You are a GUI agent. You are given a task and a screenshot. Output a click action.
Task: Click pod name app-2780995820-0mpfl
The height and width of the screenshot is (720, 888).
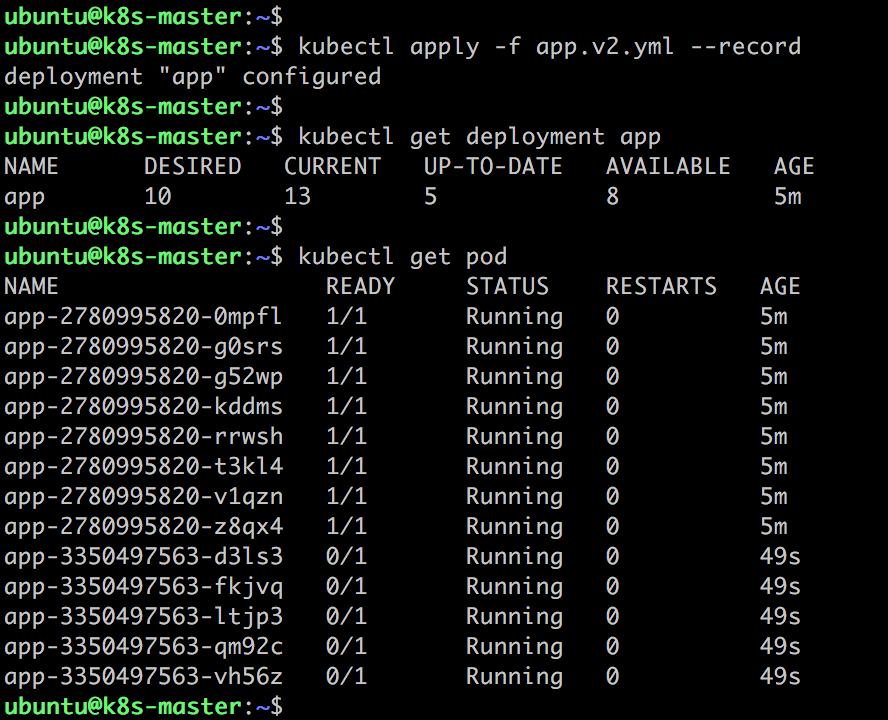(x=143, y=317)
